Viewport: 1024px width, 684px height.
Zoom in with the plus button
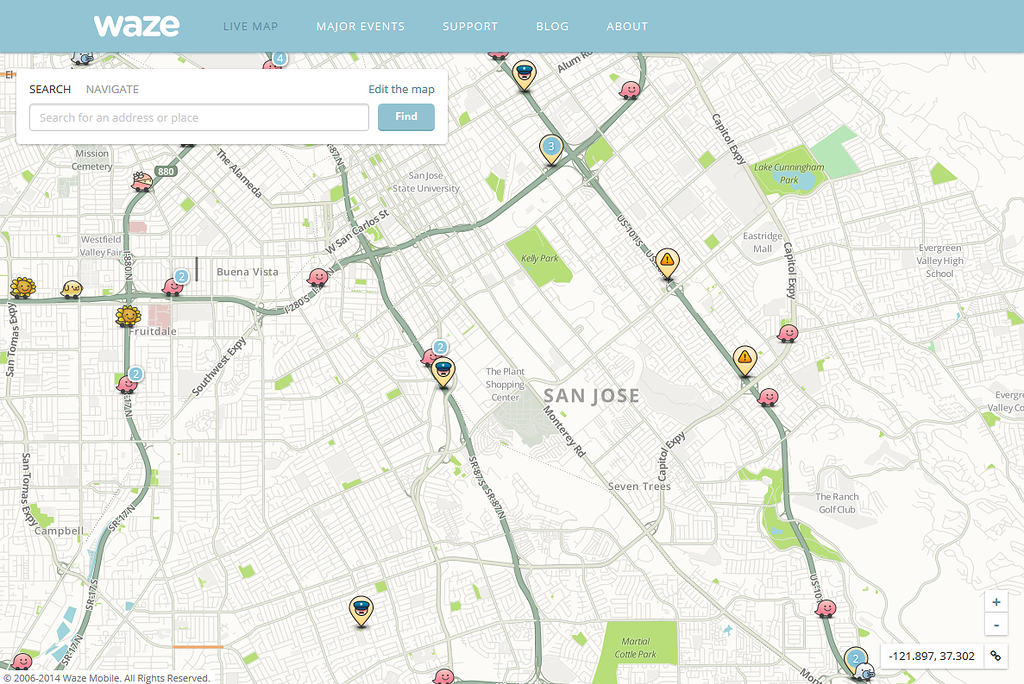pos(996,602)
